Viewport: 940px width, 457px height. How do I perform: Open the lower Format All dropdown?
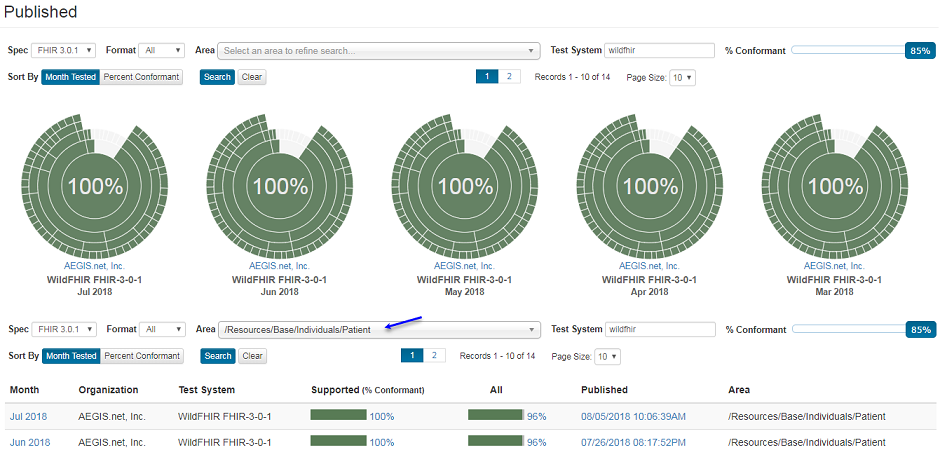click(x=162, y=329)
